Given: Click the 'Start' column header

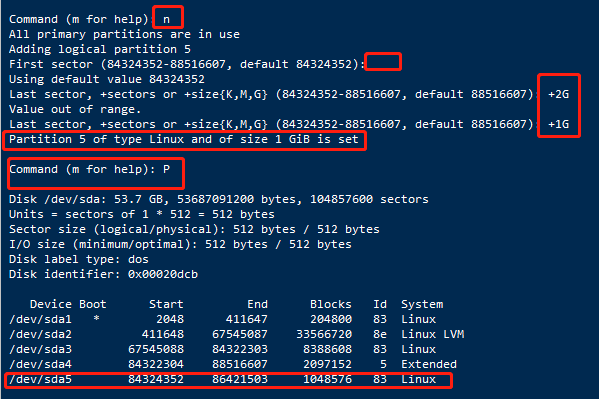Looking at the screenshot, I should click(x=166, y=304).
